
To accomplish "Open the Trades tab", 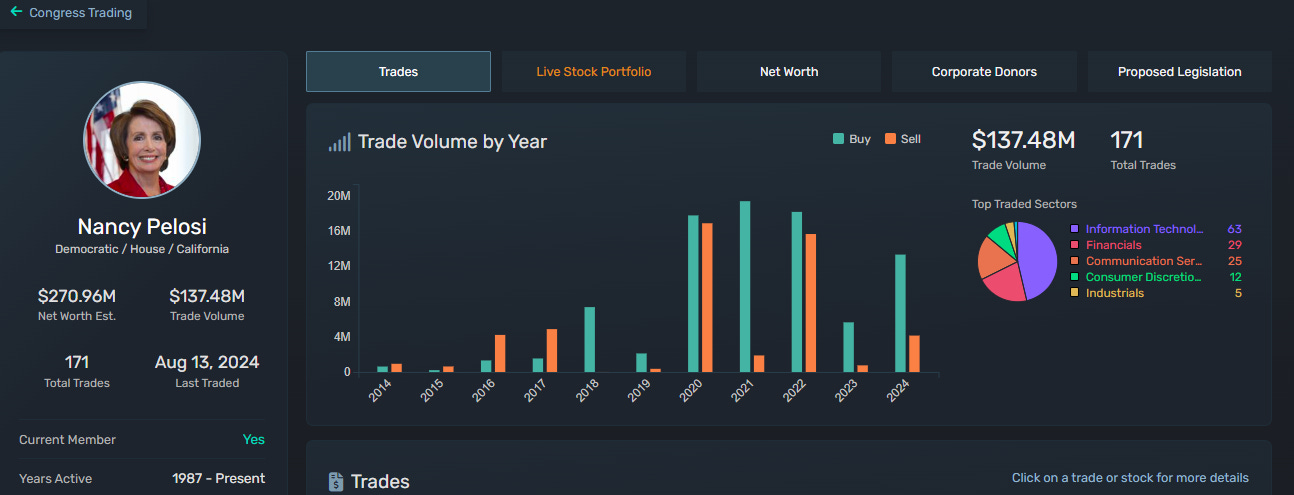I will (398, 72).
